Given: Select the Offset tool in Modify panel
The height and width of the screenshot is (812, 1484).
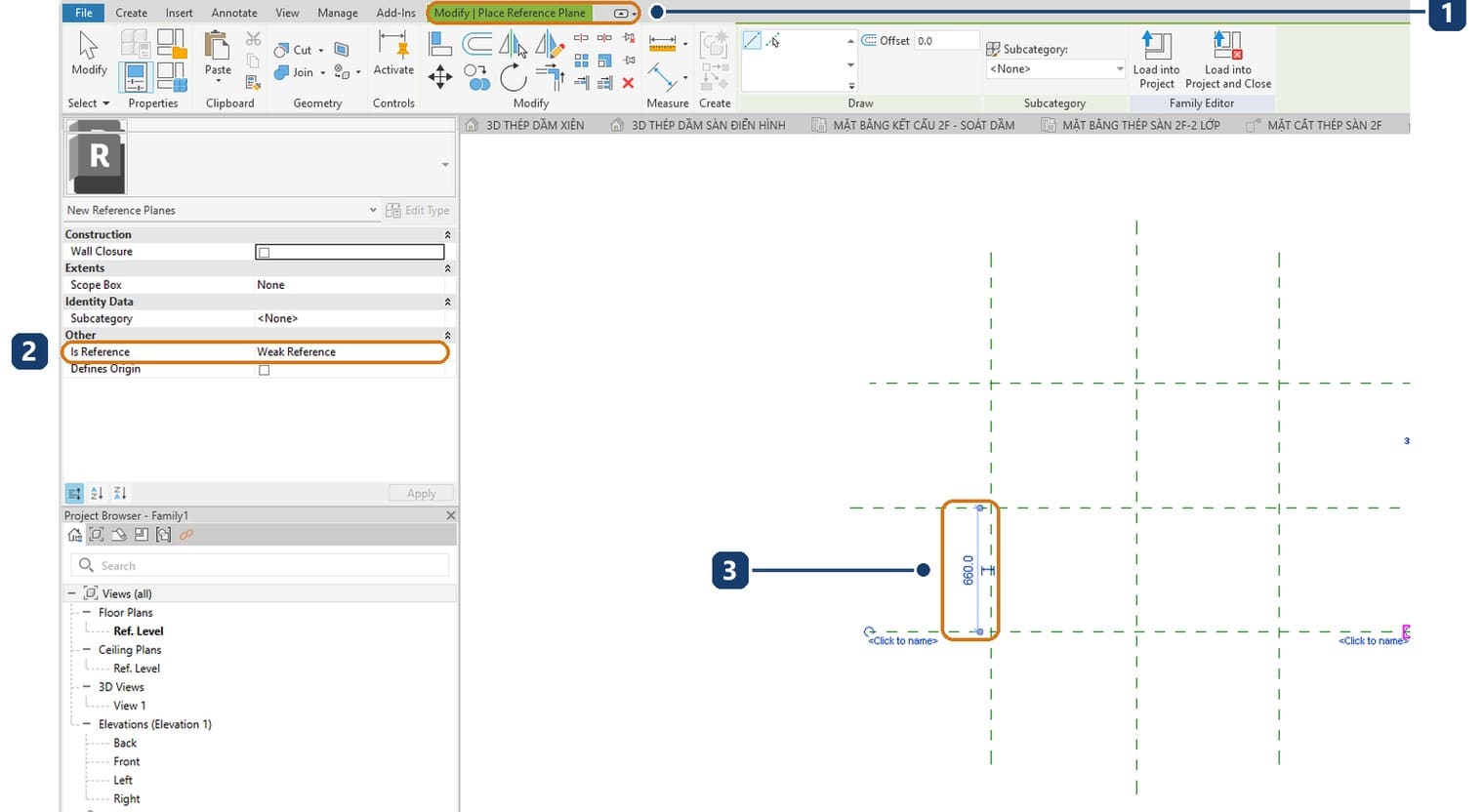Looking at the screenshot, I should tap(477, 44).
